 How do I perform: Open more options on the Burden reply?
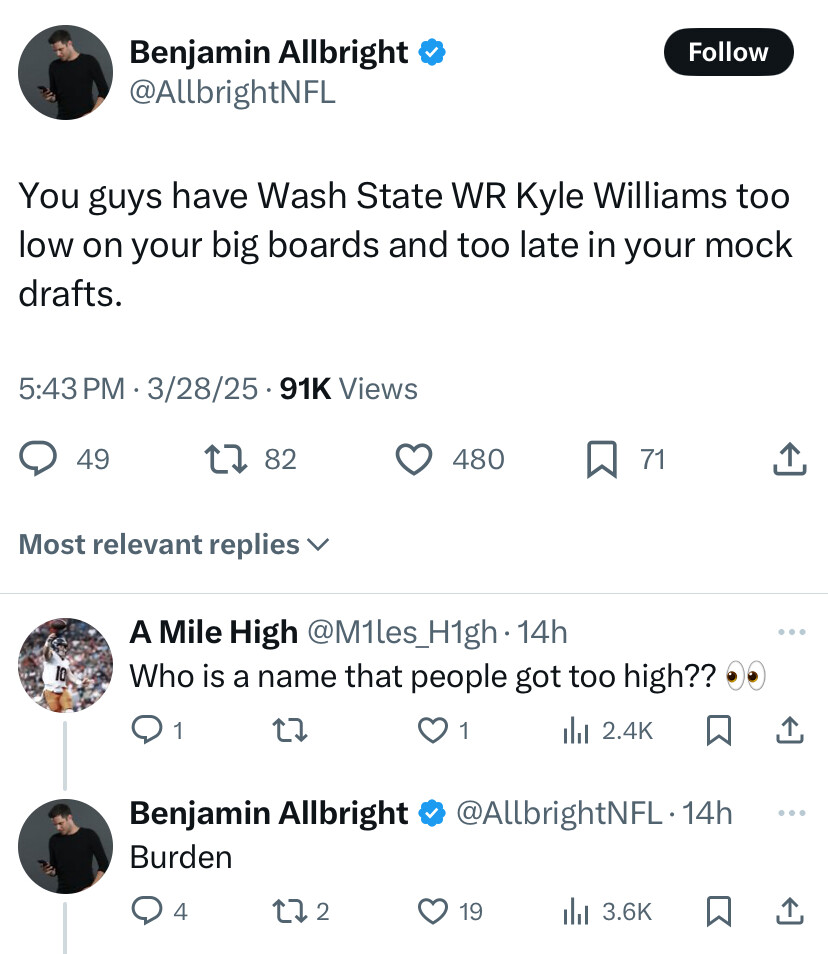click(x=790, y=813)
